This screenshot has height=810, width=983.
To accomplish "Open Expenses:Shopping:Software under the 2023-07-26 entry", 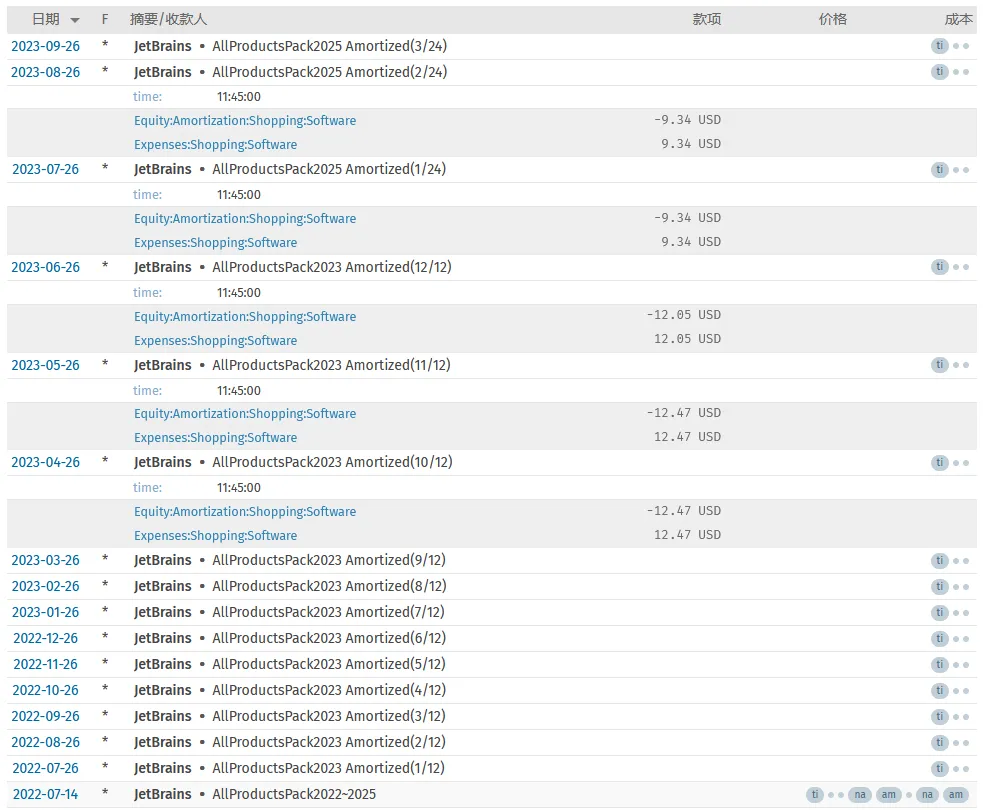I will pos(215,242).
